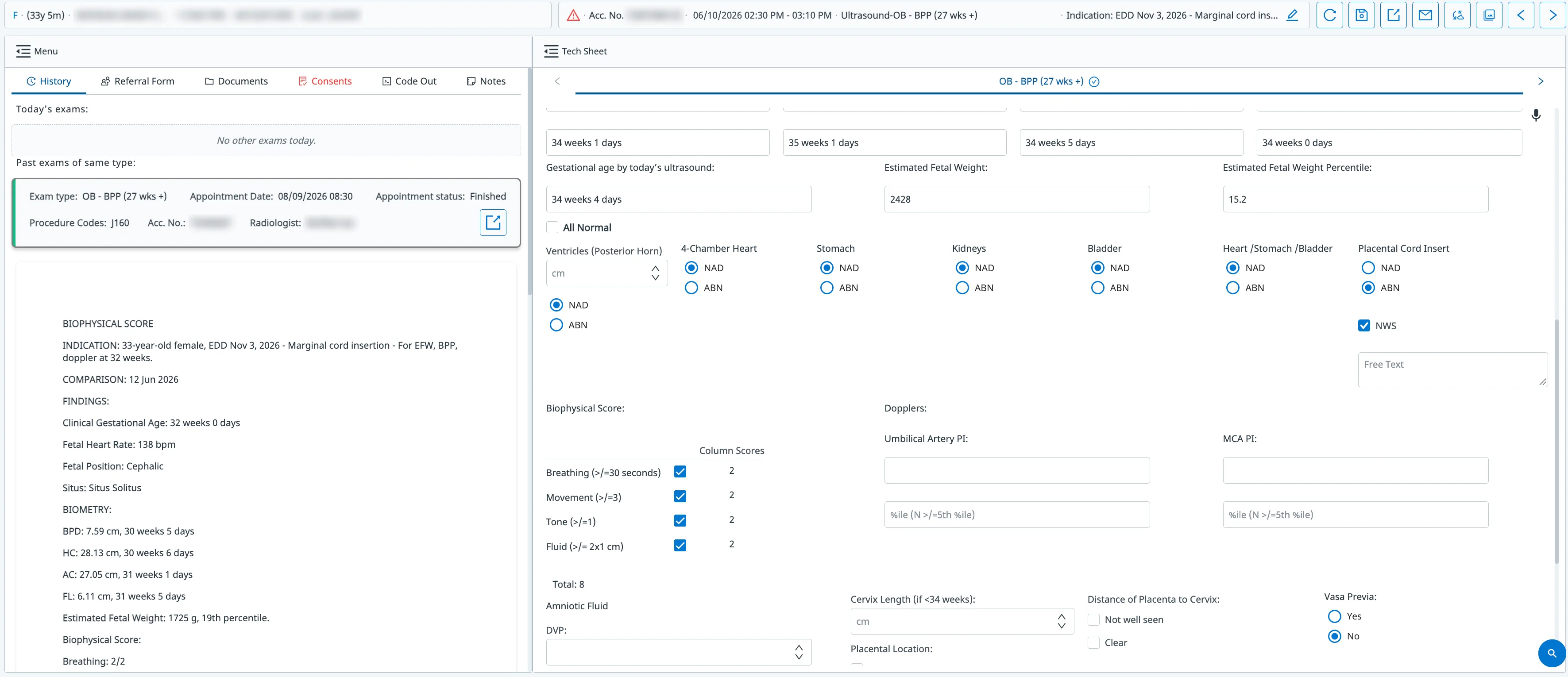Activate the microphone dictation icon
Screen dimensions: 1568x677
(1536, 115)
